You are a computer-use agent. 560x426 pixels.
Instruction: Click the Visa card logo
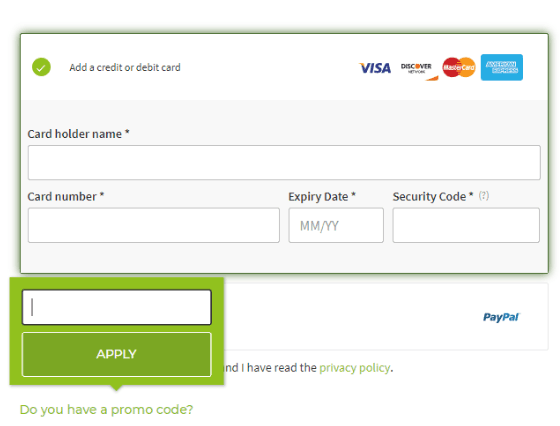[375, 68]
